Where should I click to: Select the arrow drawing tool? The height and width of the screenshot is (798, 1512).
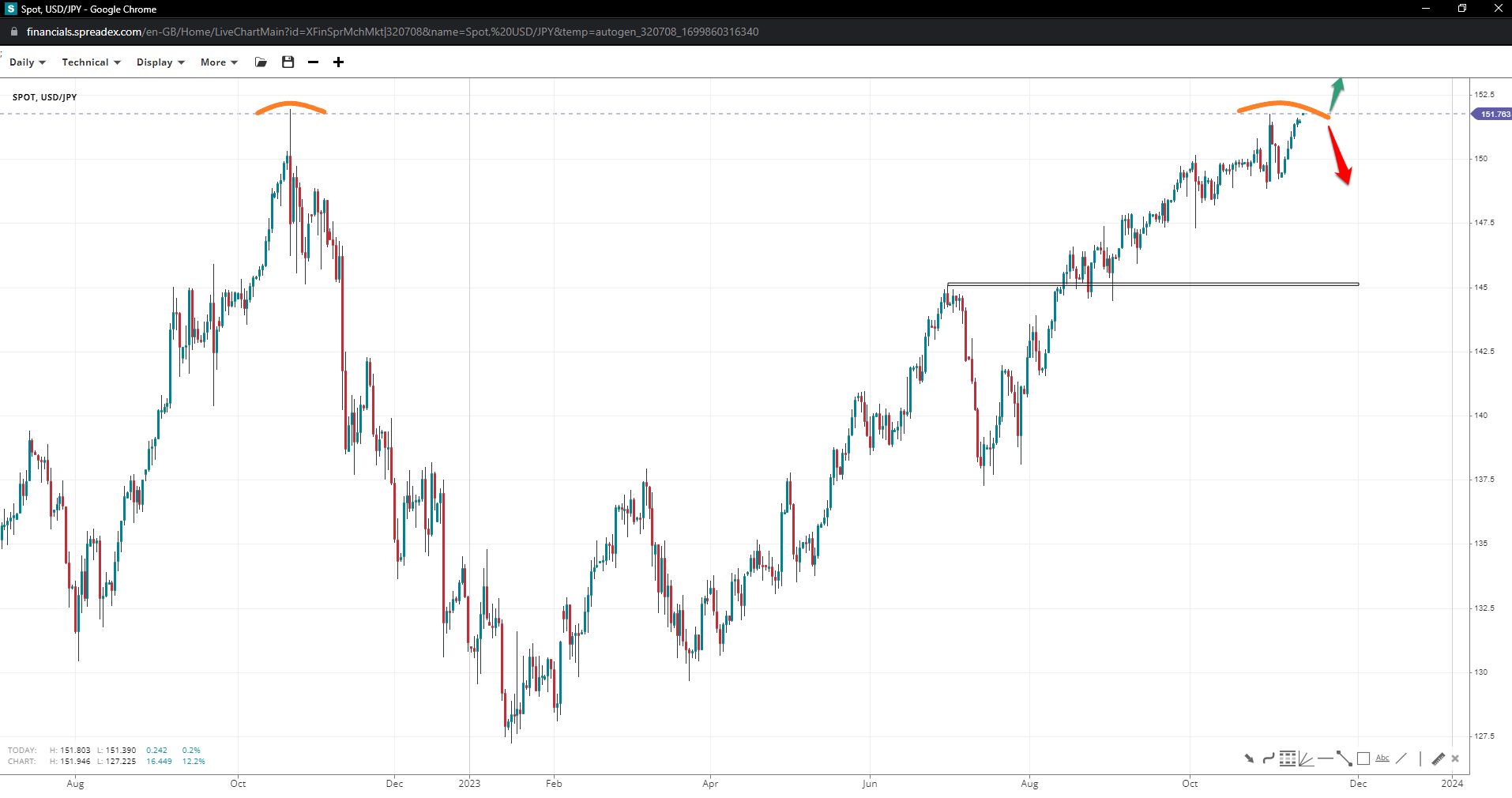1249,758
